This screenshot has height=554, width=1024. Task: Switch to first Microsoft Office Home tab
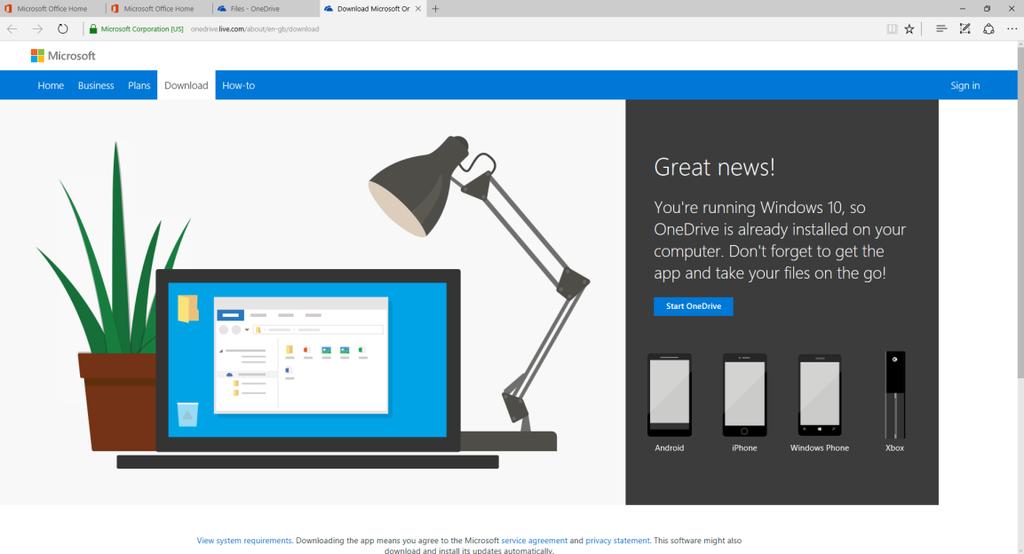[52, 8]
